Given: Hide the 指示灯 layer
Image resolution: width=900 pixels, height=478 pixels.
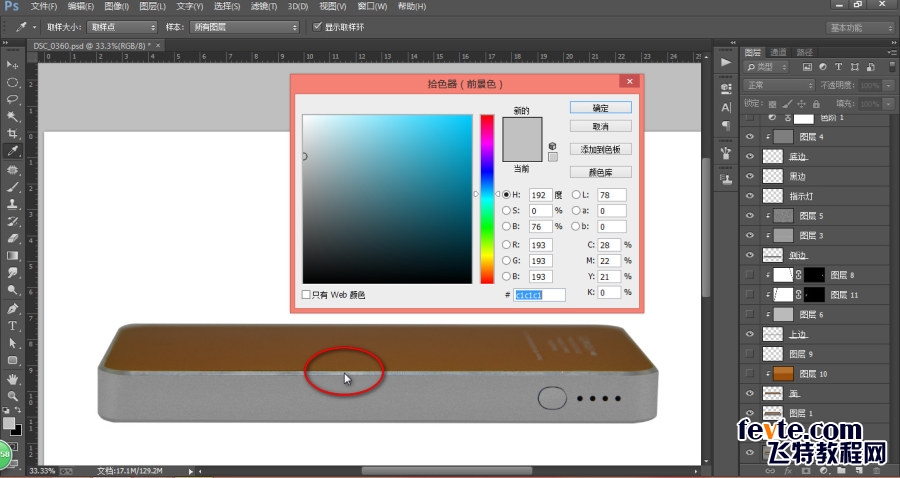Looking at the screenshot, I should [750, 196].
